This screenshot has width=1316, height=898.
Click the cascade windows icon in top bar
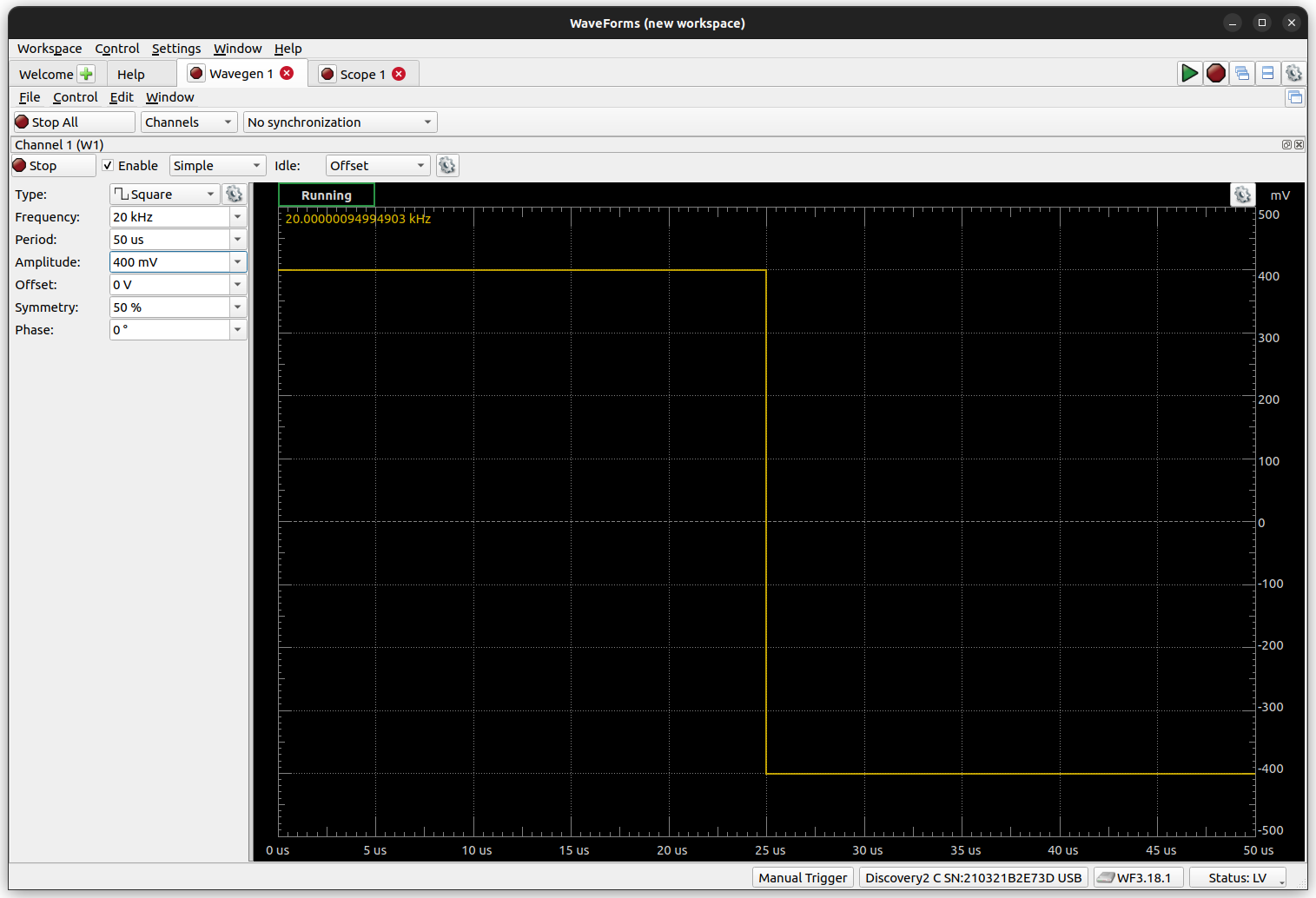[1242, 74]
